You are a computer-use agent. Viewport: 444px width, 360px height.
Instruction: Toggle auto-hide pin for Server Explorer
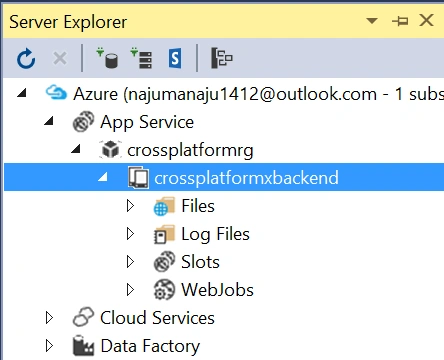tap(400, 21)
